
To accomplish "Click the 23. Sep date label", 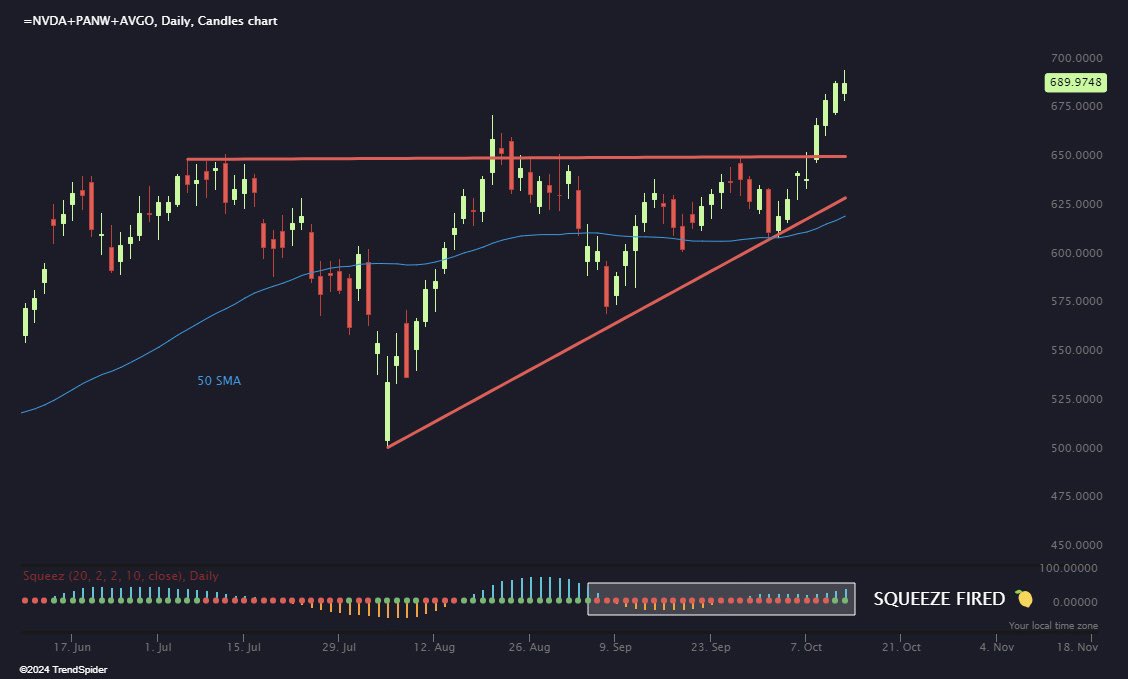I will [x=710, y=647].
